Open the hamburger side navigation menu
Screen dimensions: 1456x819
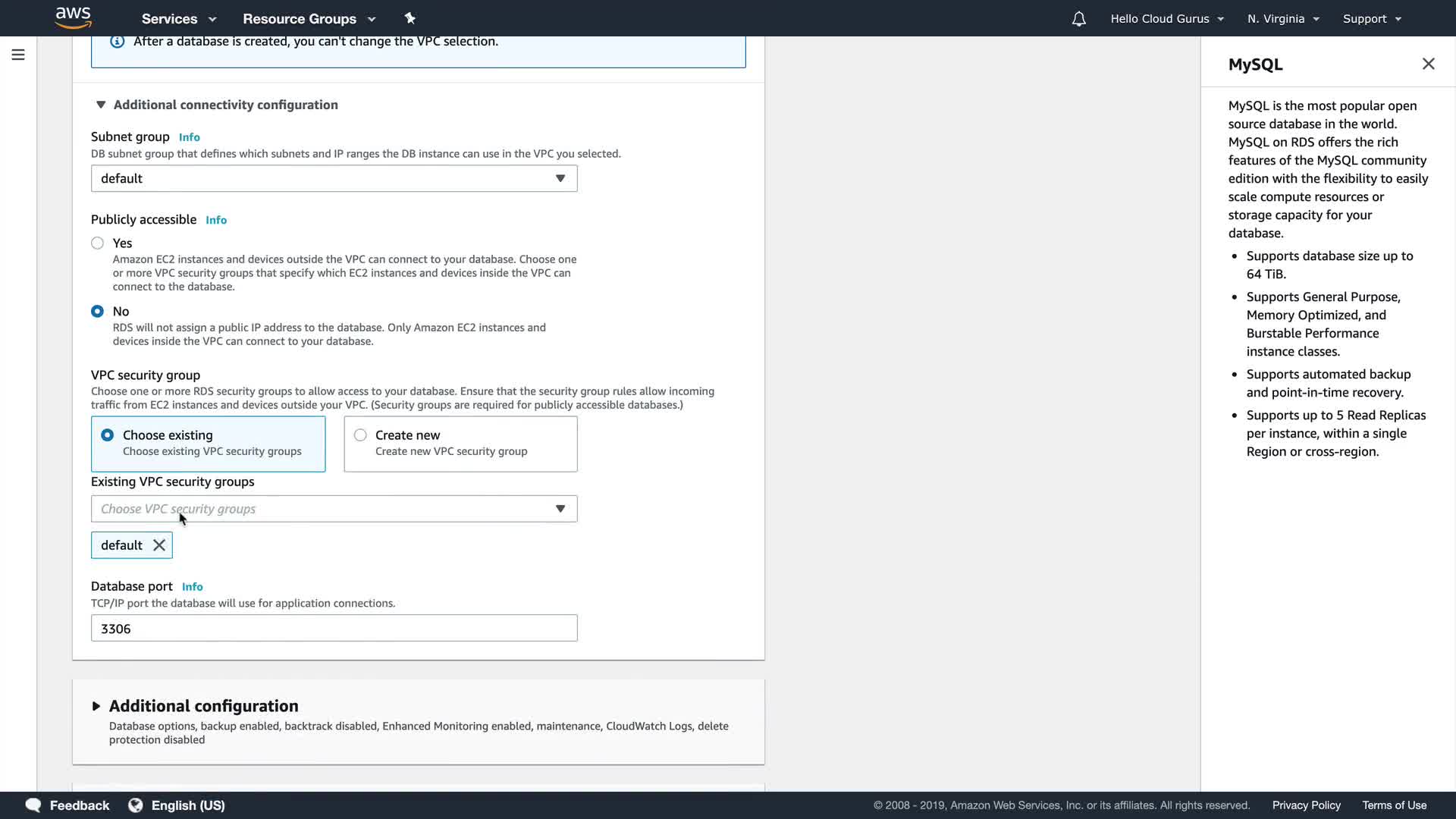(x=18, y=55)
